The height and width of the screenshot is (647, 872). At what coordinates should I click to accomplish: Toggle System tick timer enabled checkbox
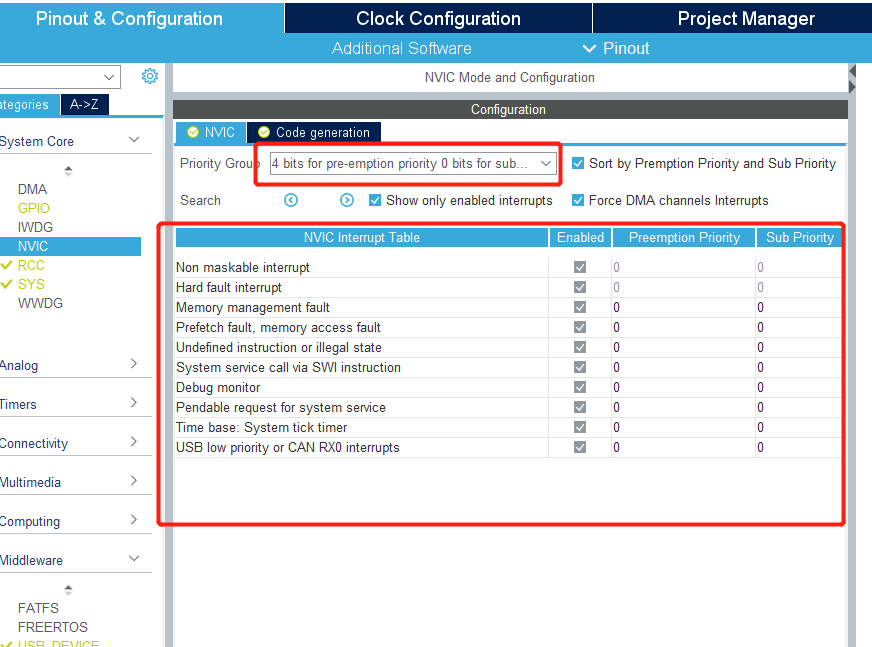point(580,427)
